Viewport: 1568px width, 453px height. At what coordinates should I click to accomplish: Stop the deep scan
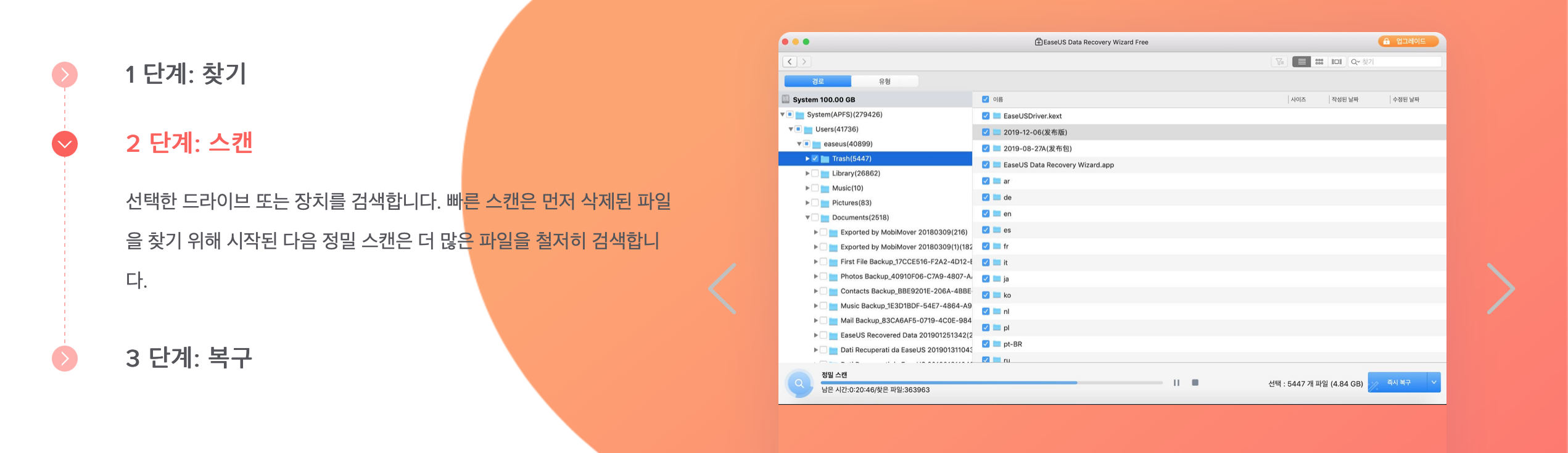click(x=1195, y=383)
